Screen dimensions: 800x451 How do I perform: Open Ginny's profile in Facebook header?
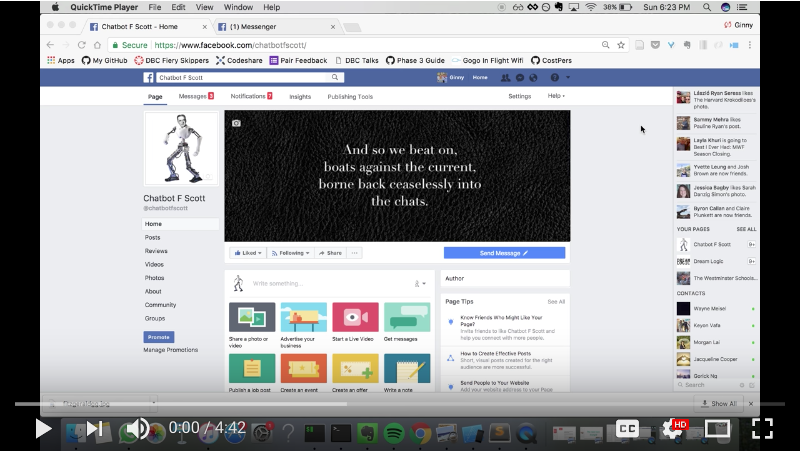(451, 78)
